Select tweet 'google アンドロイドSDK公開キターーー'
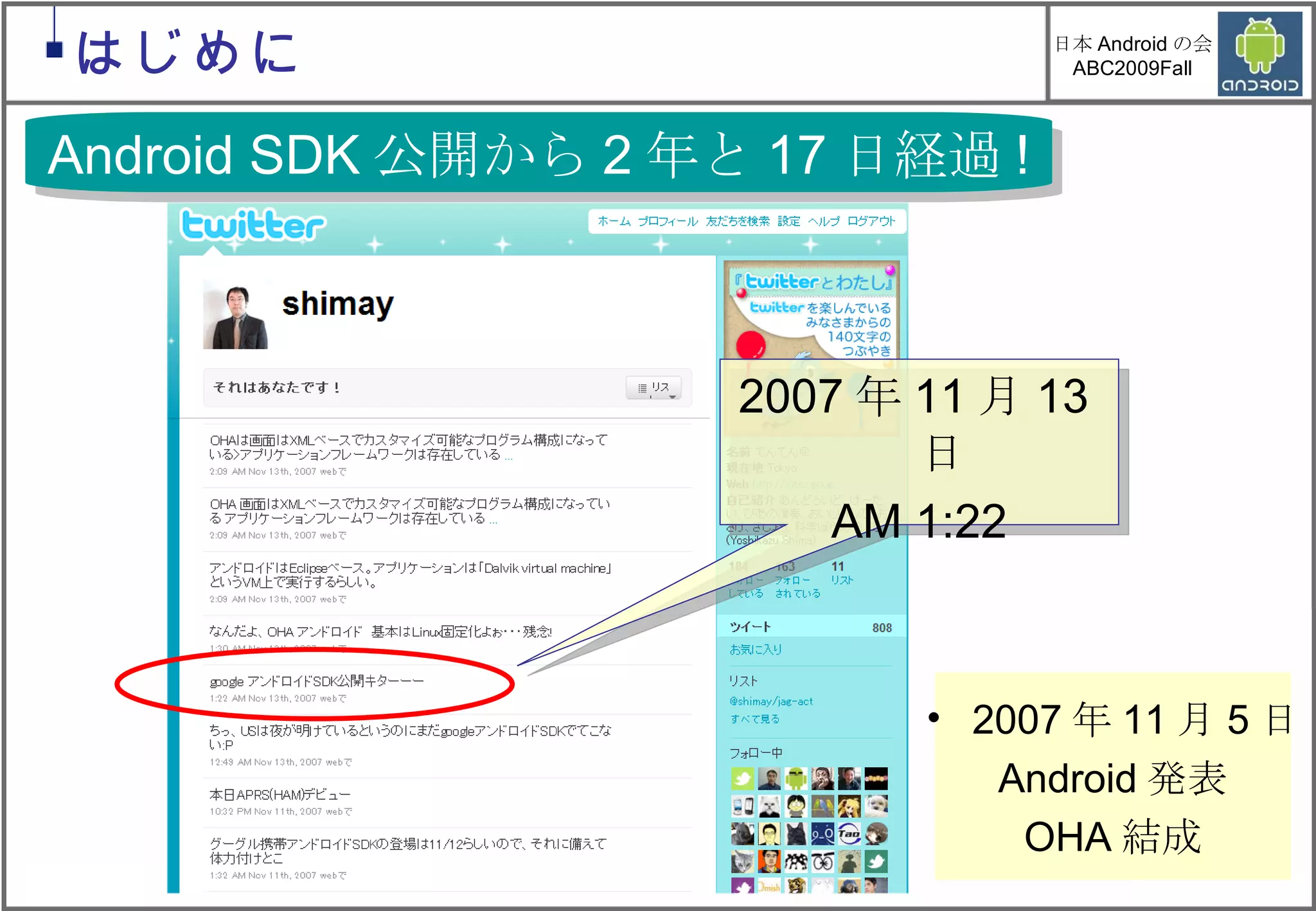The width and height of the screenshot is (1316, 911). (x=317, y=681)
